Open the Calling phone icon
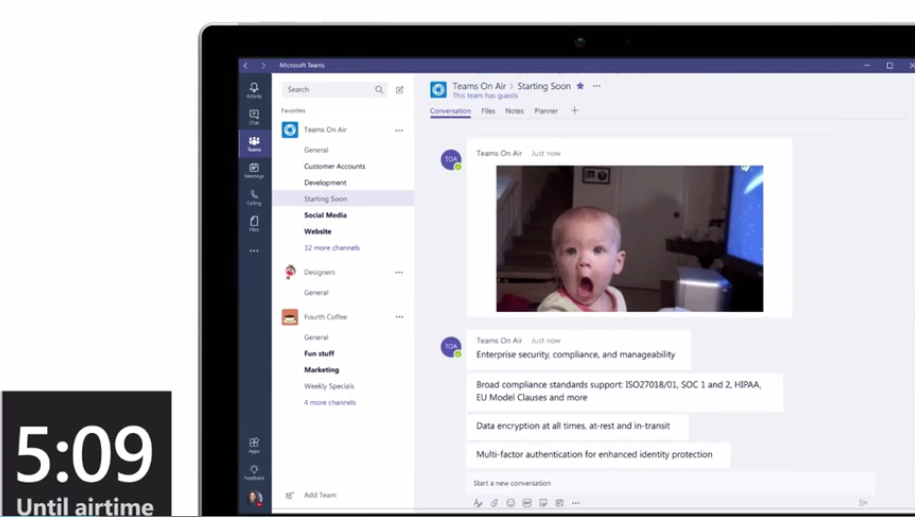This screenshot has height=517, width=915. click(x=254, y=196)
